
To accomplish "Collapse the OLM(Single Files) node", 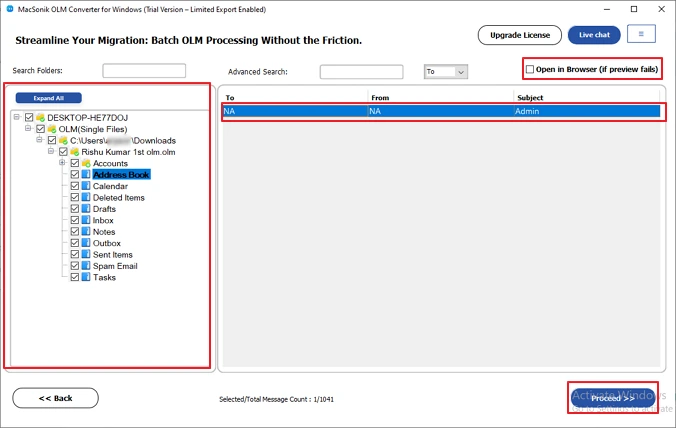I will click(28, 128).
